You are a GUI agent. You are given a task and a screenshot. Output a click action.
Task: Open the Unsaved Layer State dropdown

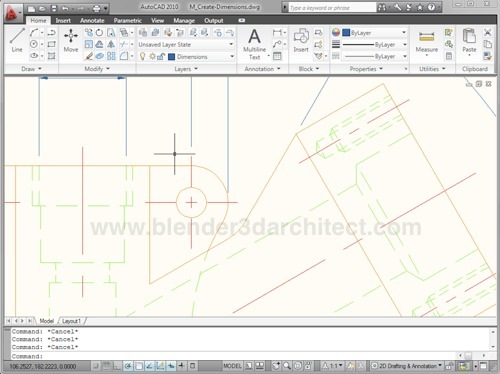(x=186, y=44)
